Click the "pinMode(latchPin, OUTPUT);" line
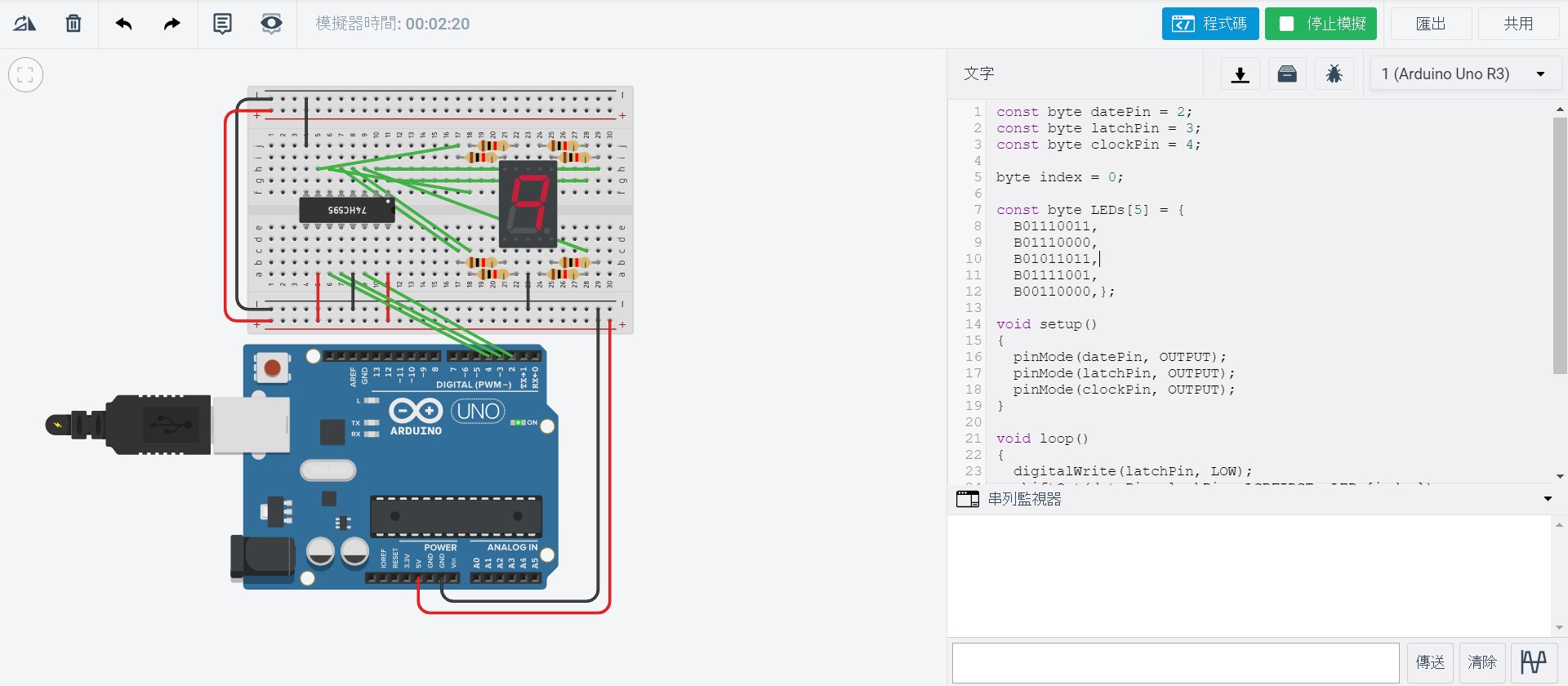The width and height of the screenshot is (1568, 686). pyautogui.click(x=1124, y=373)
